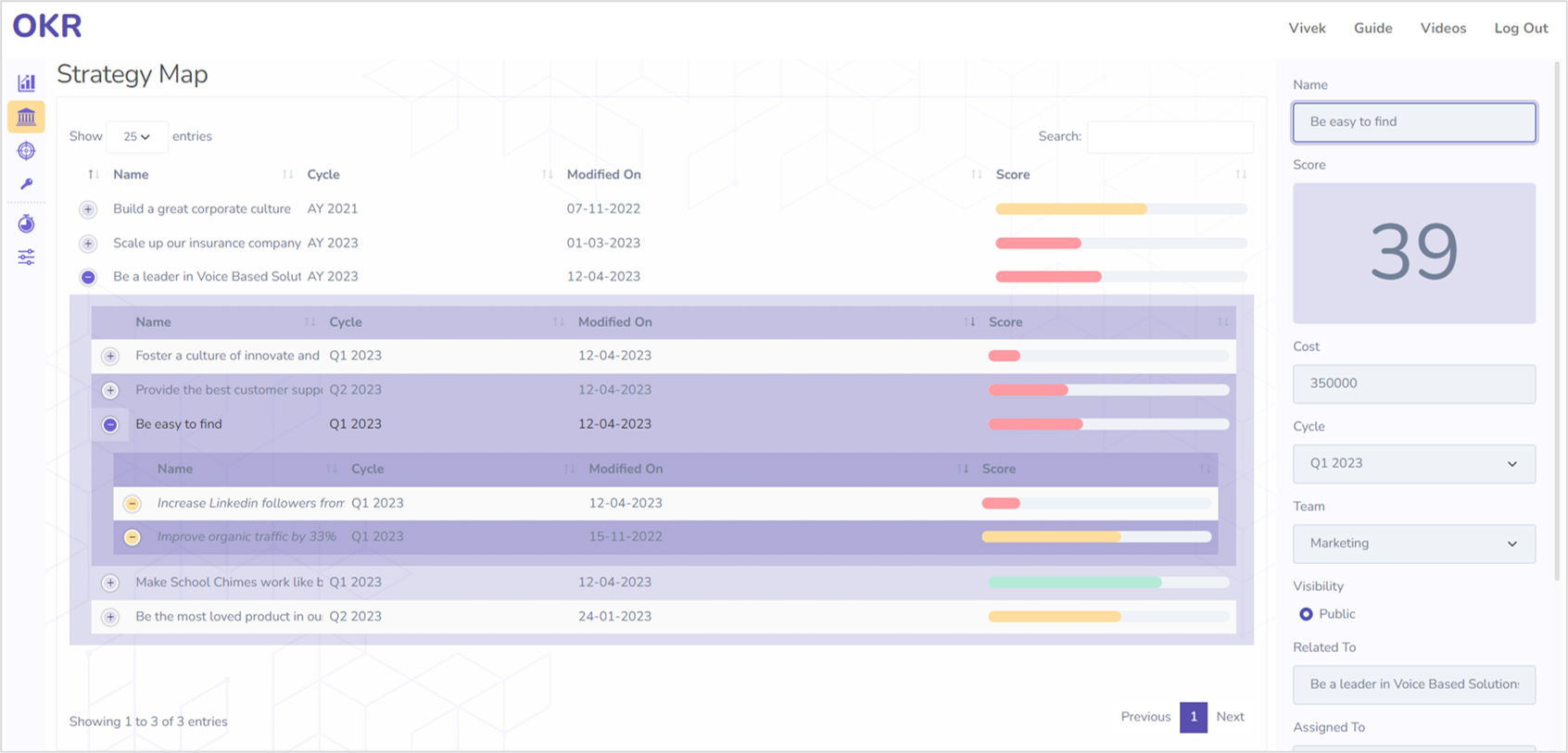The image size is (1568, 753).
Task: Edit the Name field containing Be easy to find
Action: (x=1414, y=122)
